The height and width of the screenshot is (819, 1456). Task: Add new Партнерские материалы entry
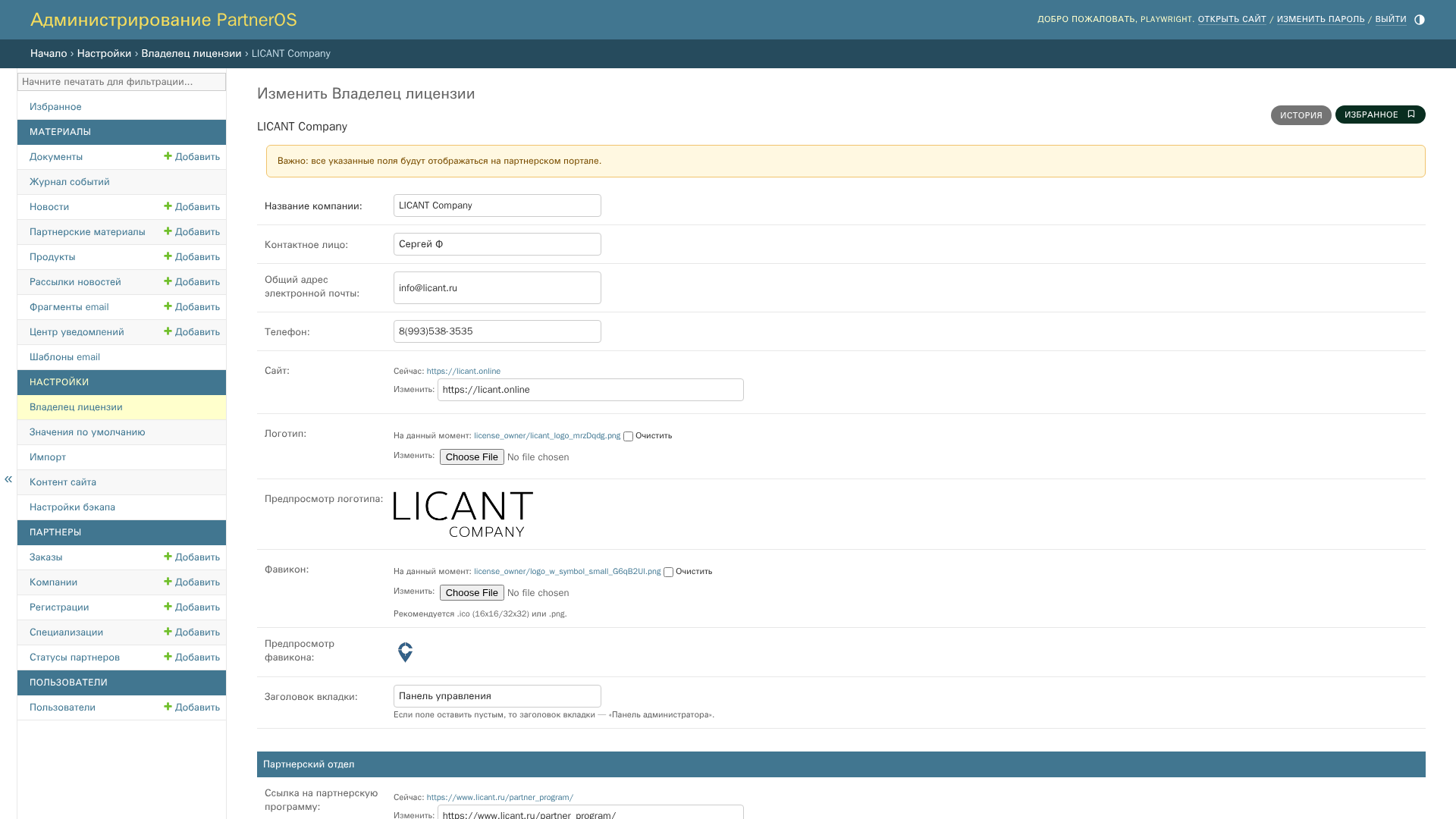tap(192, 232)
